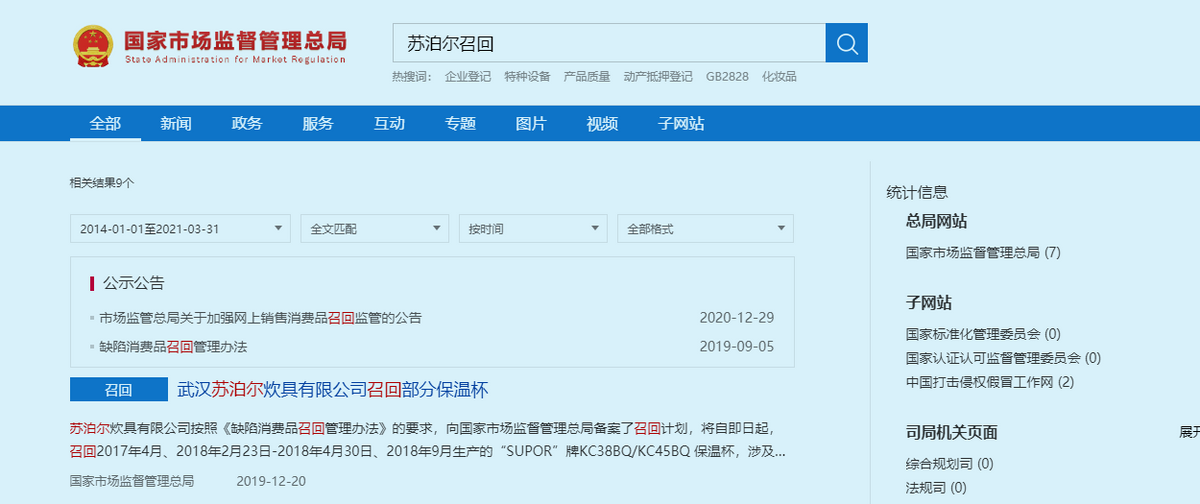Image resolution: width=1200 pixels, height=504 pixels.
Task: Filter by 国家认证认可监督管理委员会 (0)
Action: click(x=1003, y=357)
